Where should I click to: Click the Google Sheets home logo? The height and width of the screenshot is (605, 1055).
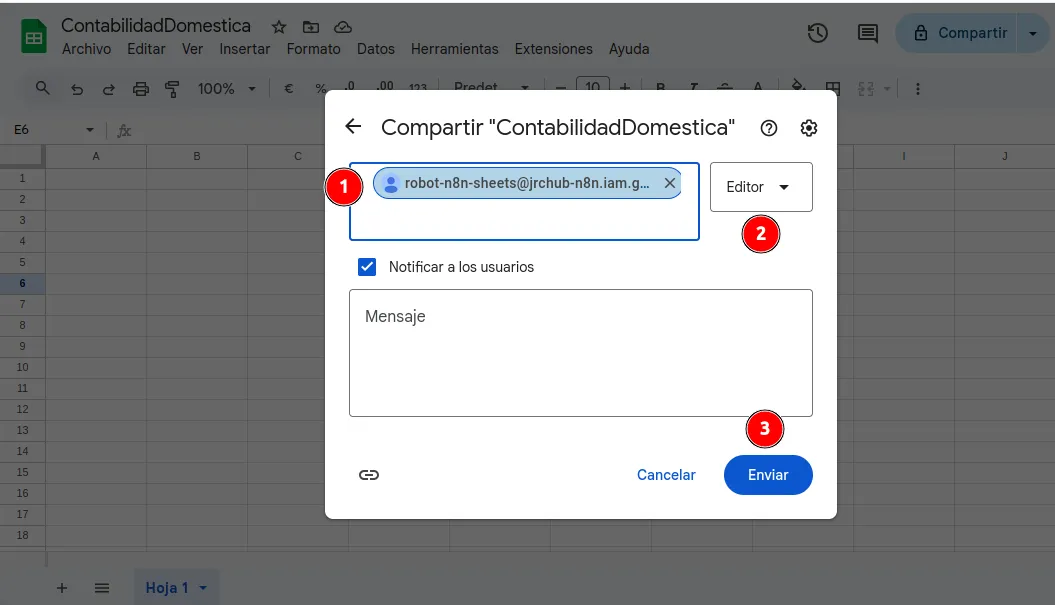pyautogui.click(x=34, y=36)
